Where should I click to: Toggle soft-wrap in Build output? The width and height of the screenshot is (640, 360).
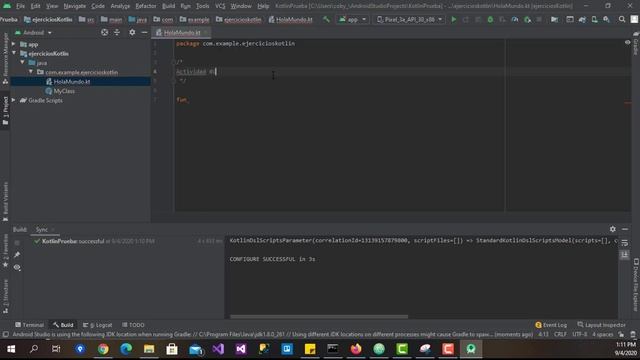[625, 243]
